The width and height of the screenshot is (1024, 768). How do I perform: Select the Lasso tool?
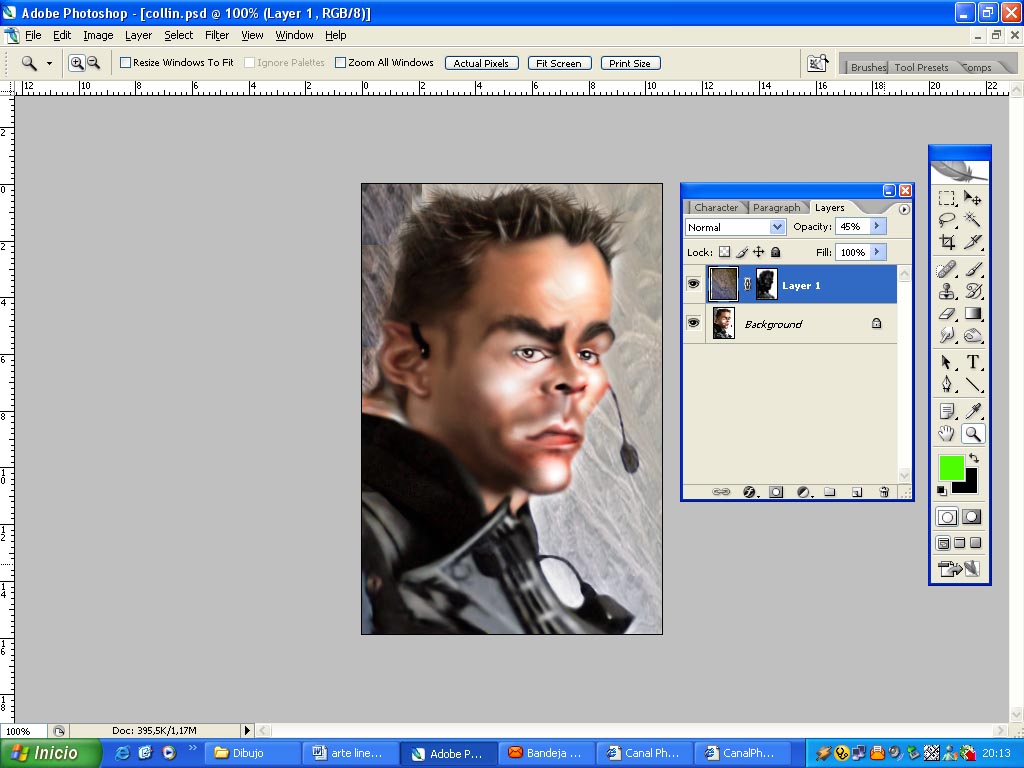pos(946,220)
